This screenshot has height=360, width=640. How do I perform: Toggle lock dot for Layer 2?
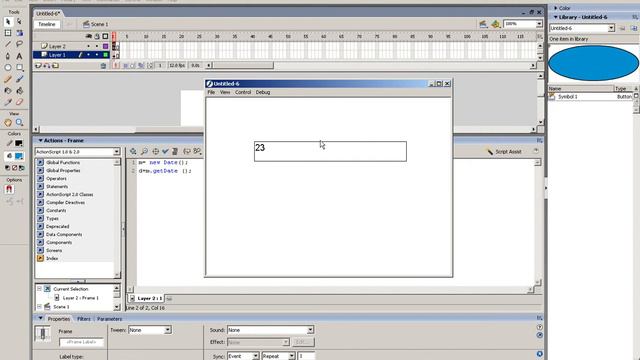97,47
